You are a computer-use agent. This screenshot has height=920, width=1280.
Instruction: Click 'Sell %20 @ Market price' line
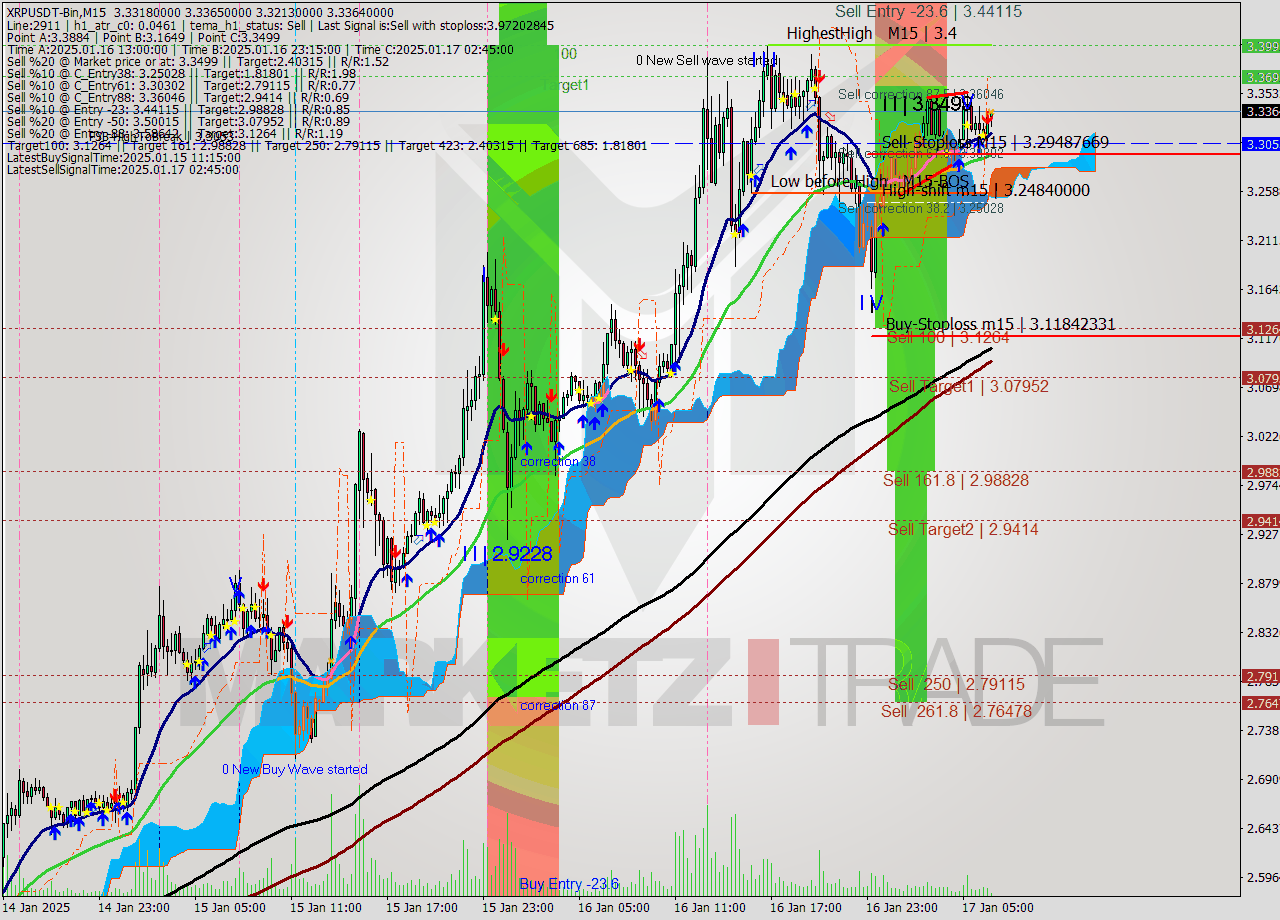[198, 61]
